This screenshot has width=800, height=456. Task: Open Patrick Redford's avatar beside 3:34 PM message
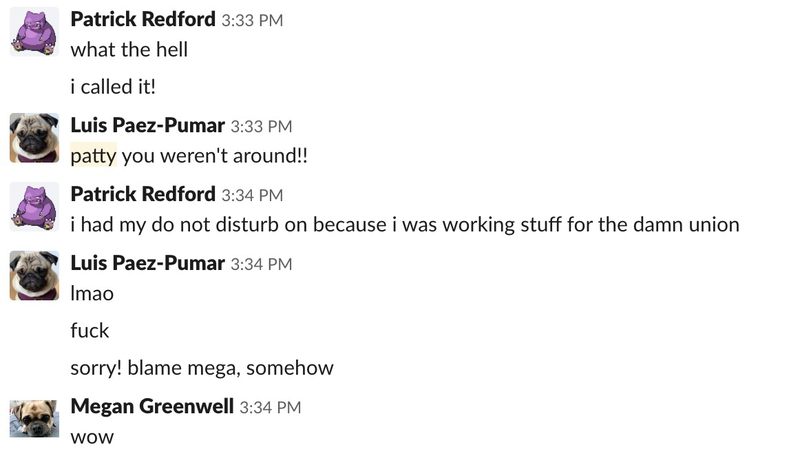34,207
